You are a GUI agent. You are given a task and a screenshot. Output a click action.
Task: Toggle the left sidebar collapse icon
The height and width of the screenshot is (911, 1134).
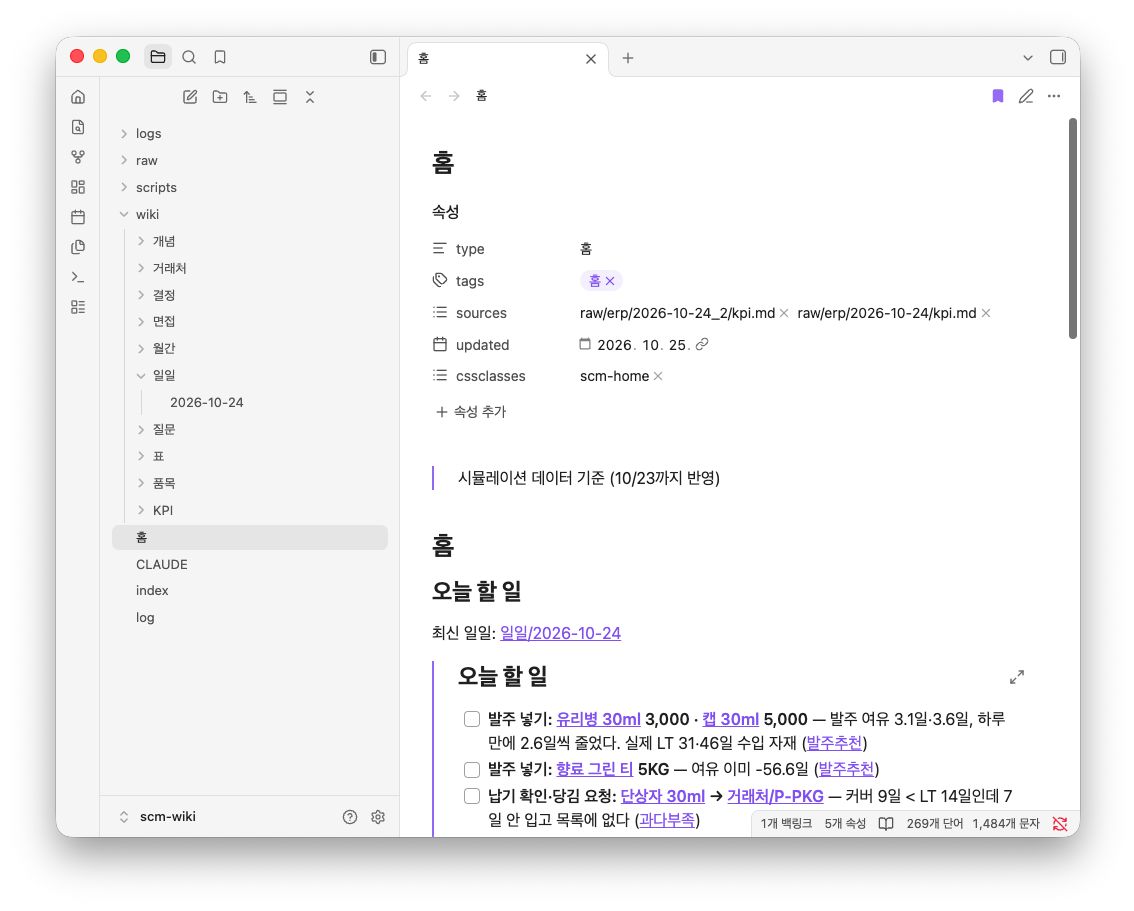pos(378,57)
